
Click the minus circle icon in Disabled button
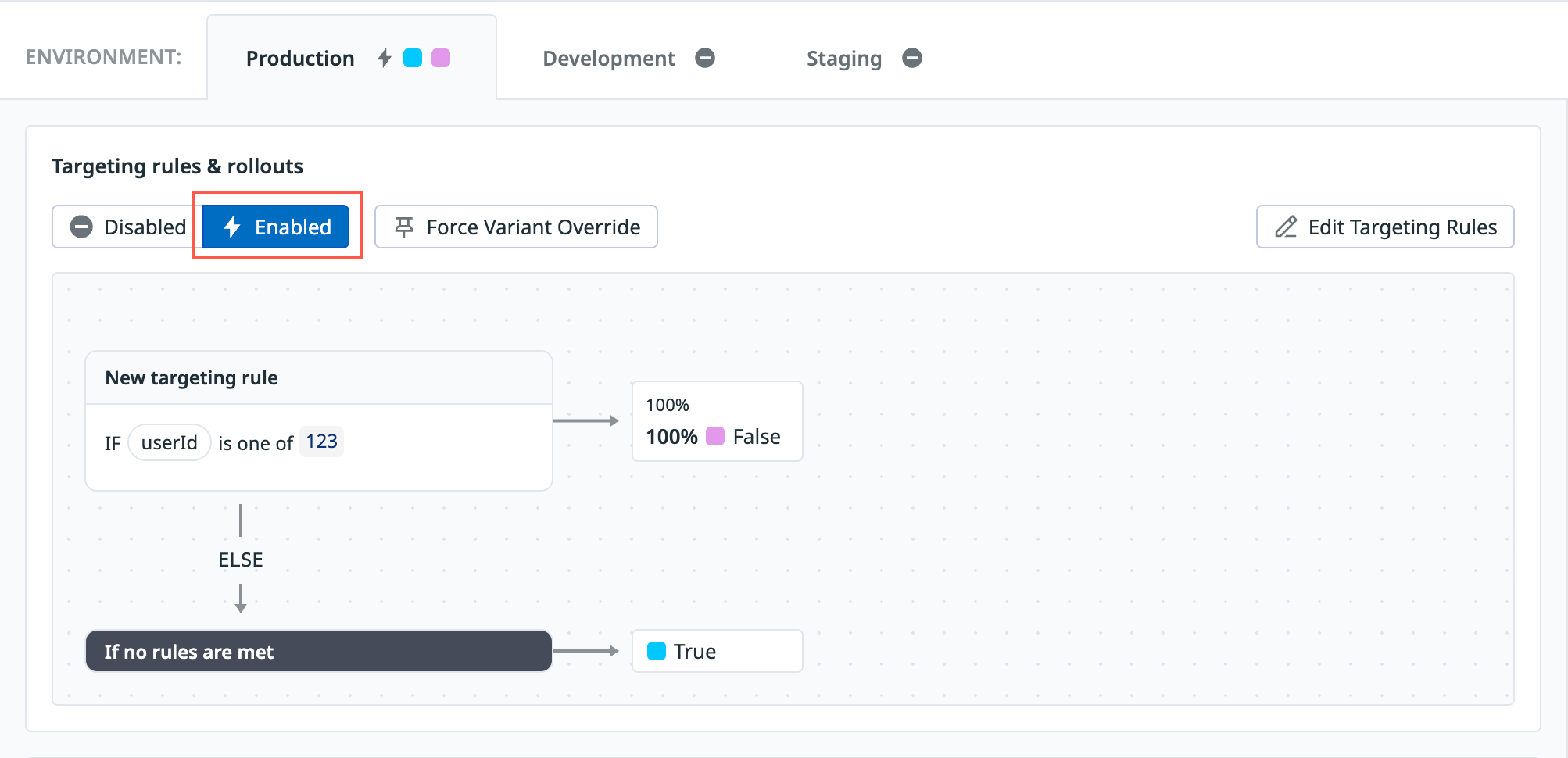point(81,227)
